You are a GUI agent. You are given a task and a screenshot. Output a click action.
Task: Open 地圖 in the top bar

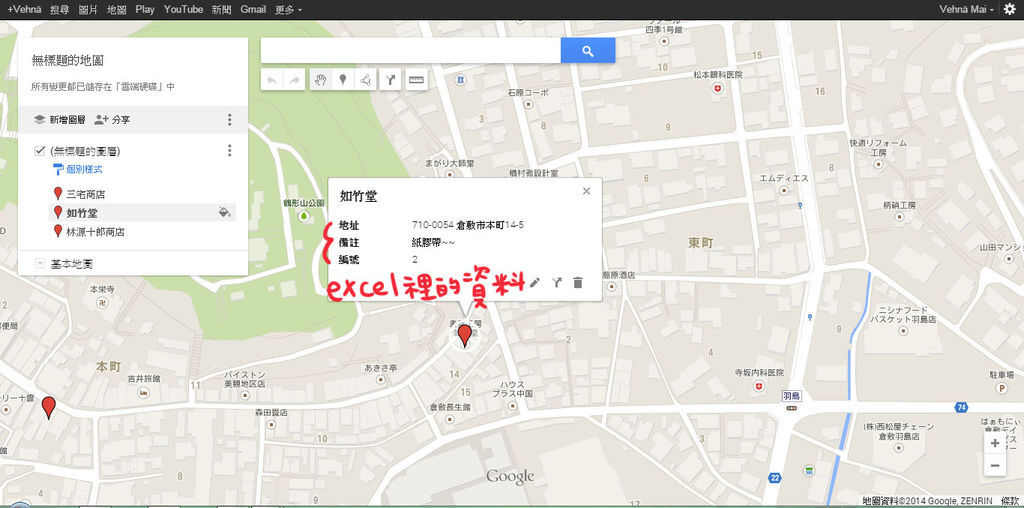116,9
